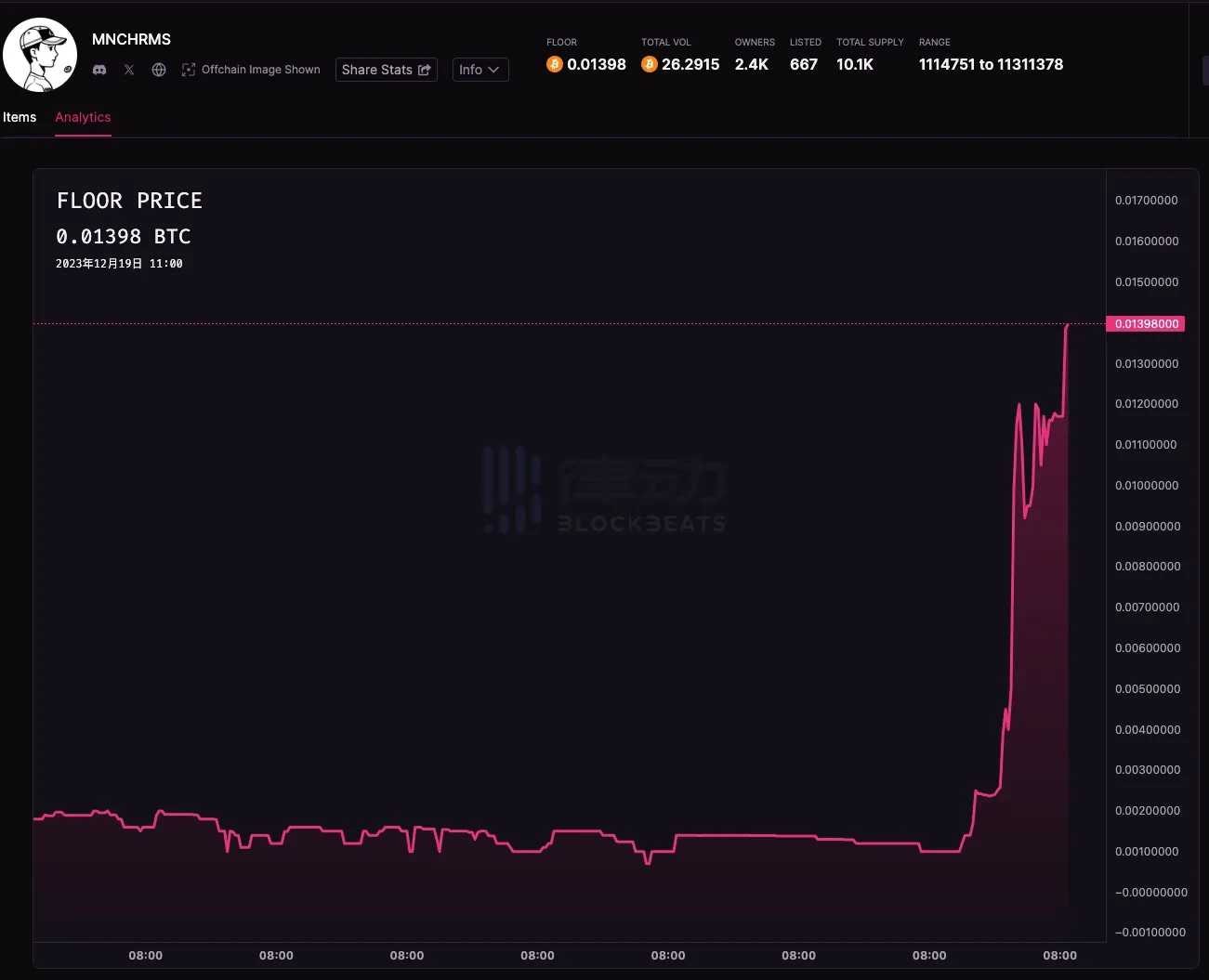Select the Analytics tab
Image resolution: width=1209 pixels, height=980 pixels.
coord(83,117)
